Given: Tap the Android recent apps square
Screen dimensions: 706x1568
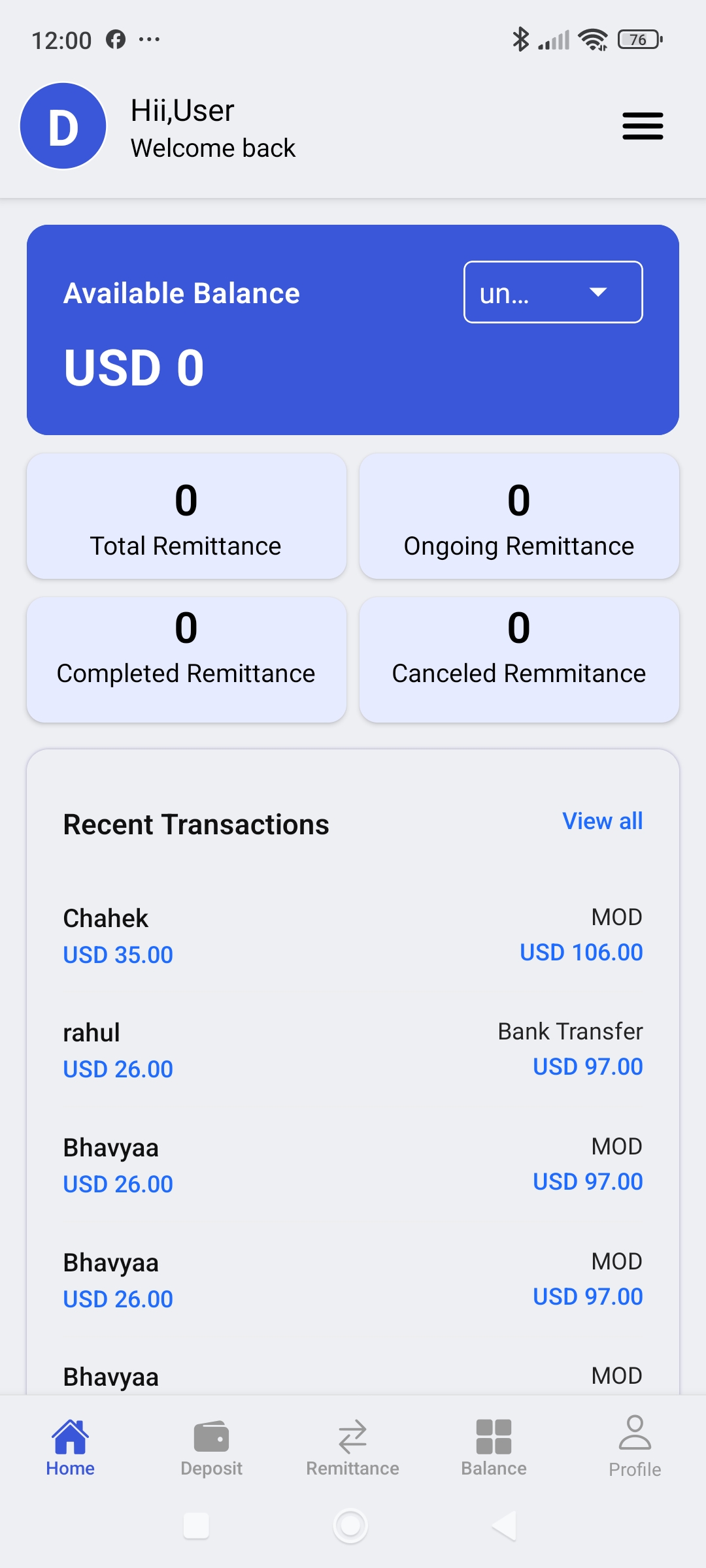Looking at the screenshot, I should pyautogui.click(x=196, y=1526).
